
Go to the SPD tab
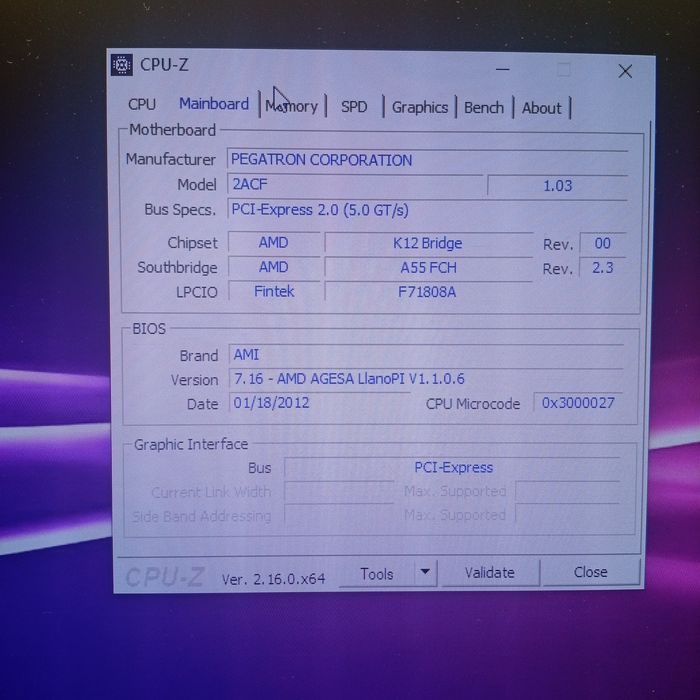pos(354,107)
